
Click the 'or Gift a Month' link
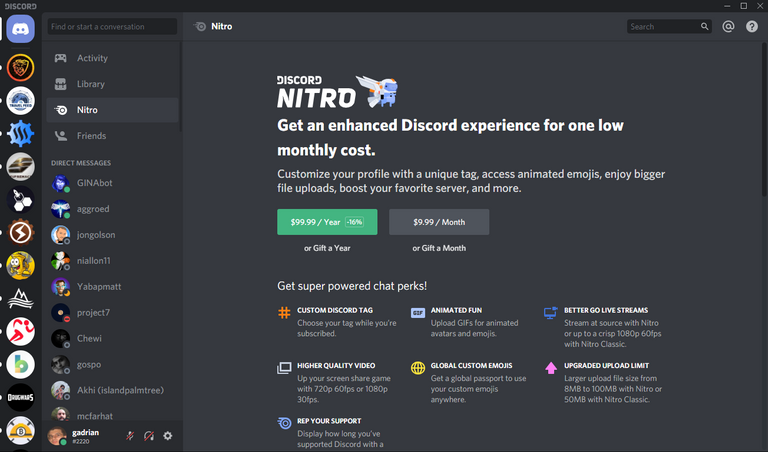[439, 248]
